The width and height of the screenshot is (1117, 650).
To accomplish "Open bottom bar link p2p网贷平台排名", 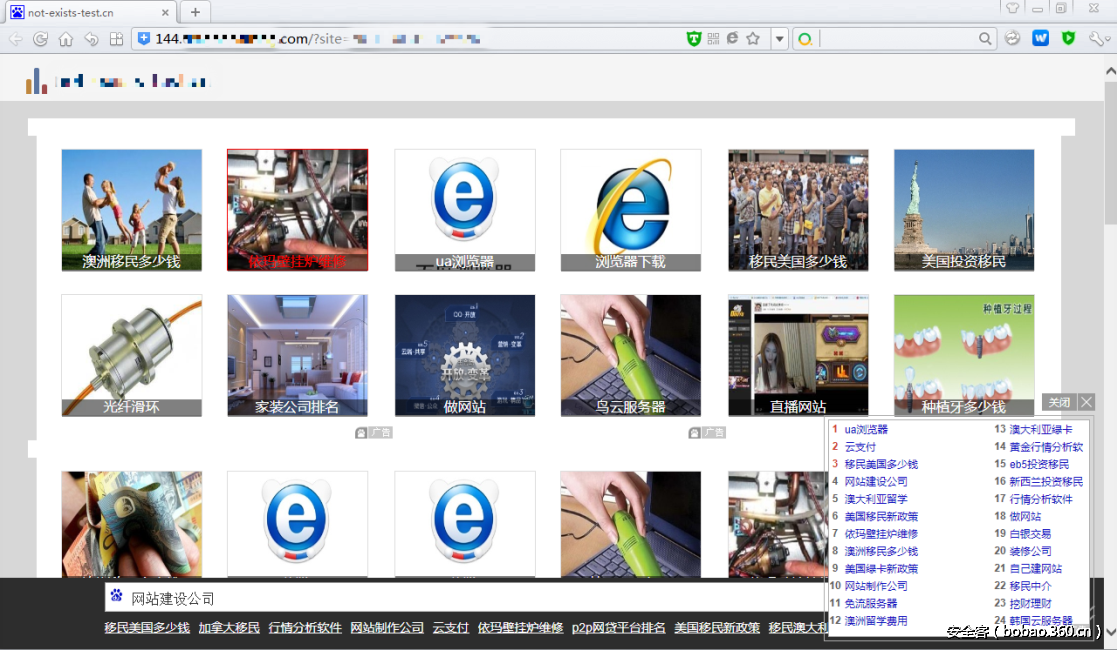I will [618, 628].
